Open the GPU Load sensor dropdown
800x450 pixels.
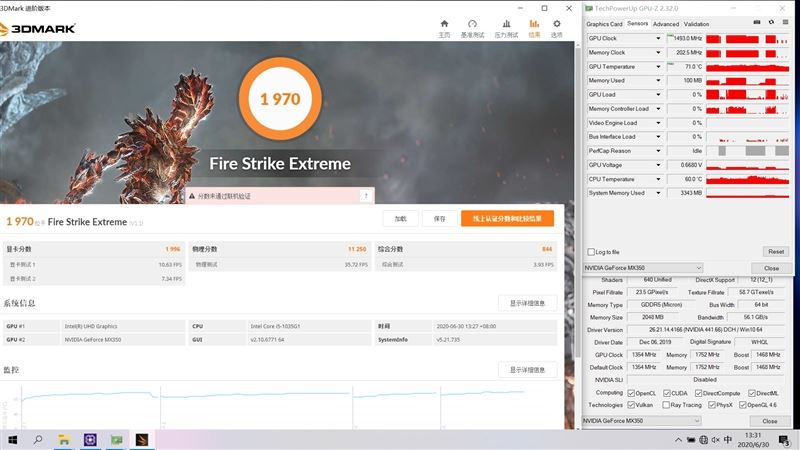coord(658,95)
